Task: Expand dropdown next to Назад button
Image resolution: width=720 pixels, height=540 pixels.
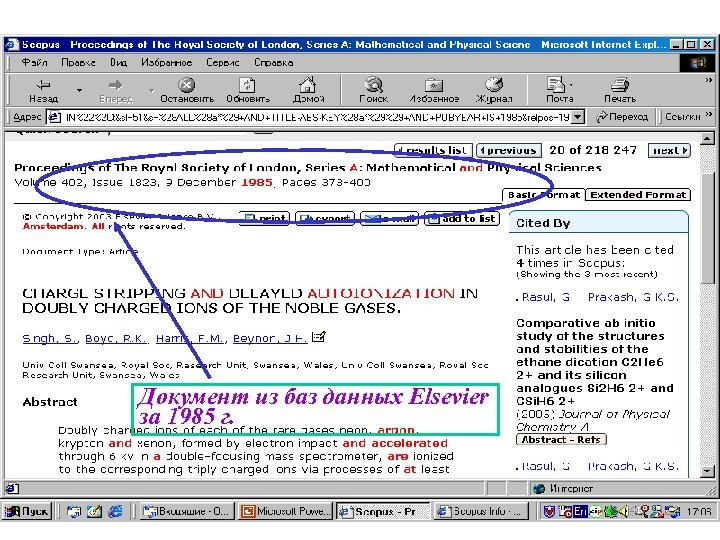Action: pyautogui.click(x=79, y=90)
